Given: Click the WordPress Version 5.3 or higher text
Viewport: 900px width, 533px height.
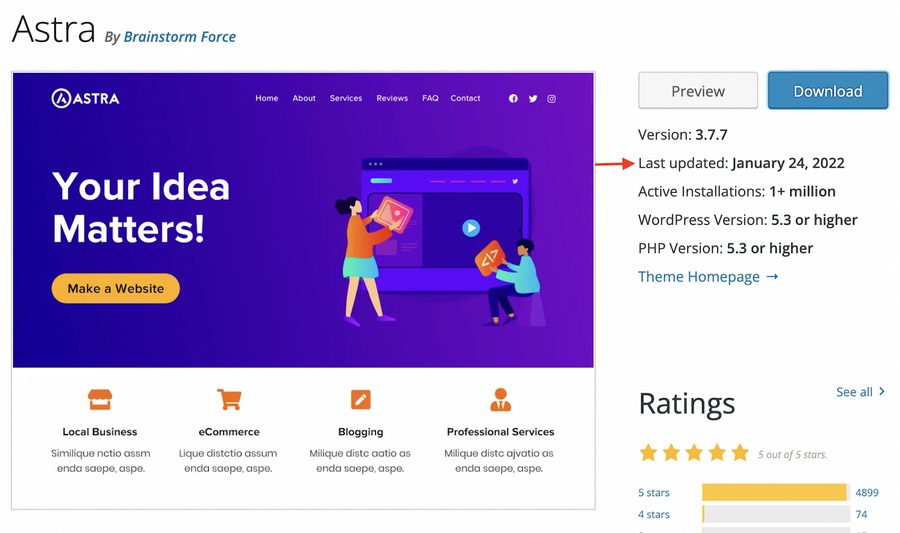Looking at the screenshot, I should click(x=747, y=220).
